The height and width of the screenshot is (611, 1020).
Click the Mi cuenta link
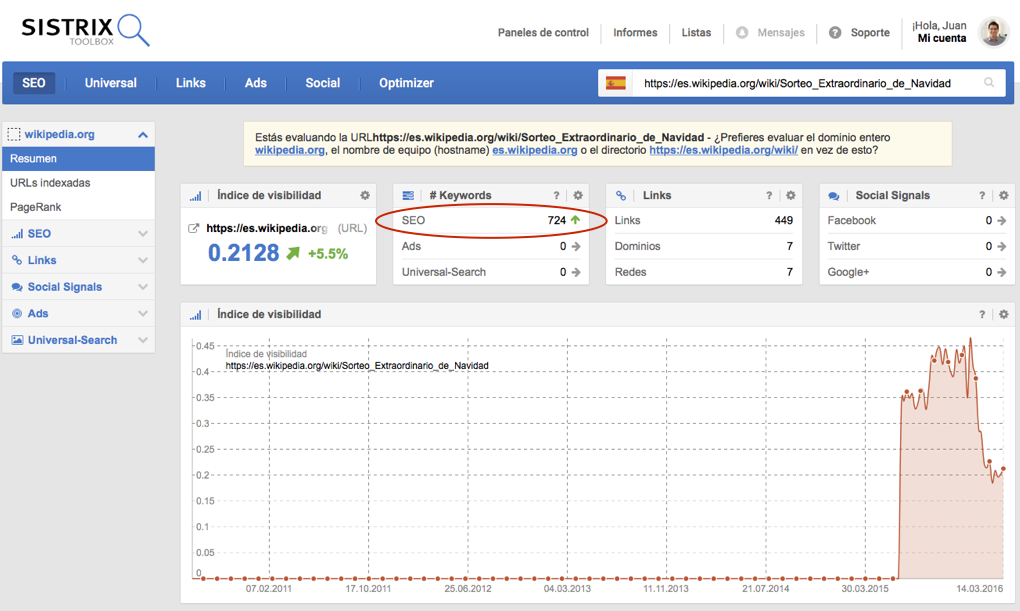[x=941, y=39]
